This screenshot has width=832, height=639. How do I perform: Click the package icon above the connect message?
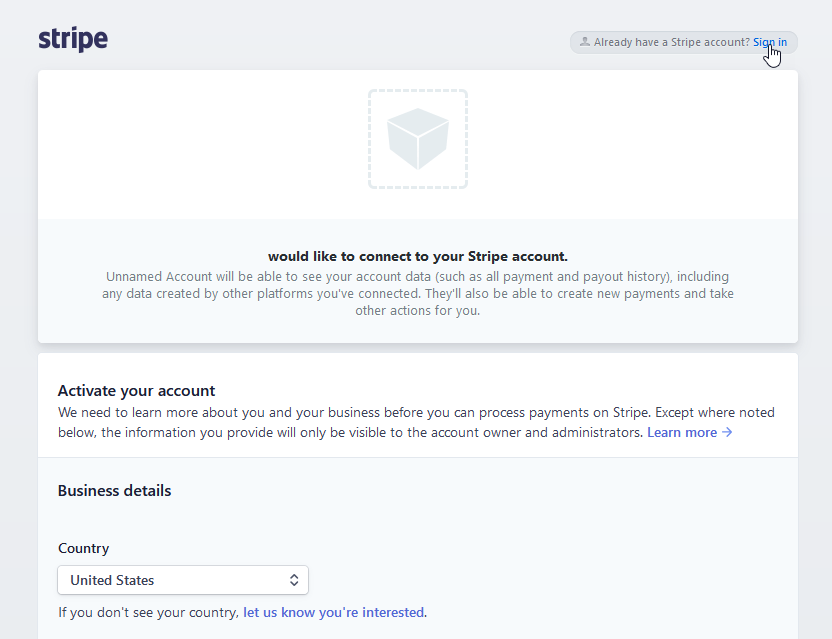click(x=417, y=139)
